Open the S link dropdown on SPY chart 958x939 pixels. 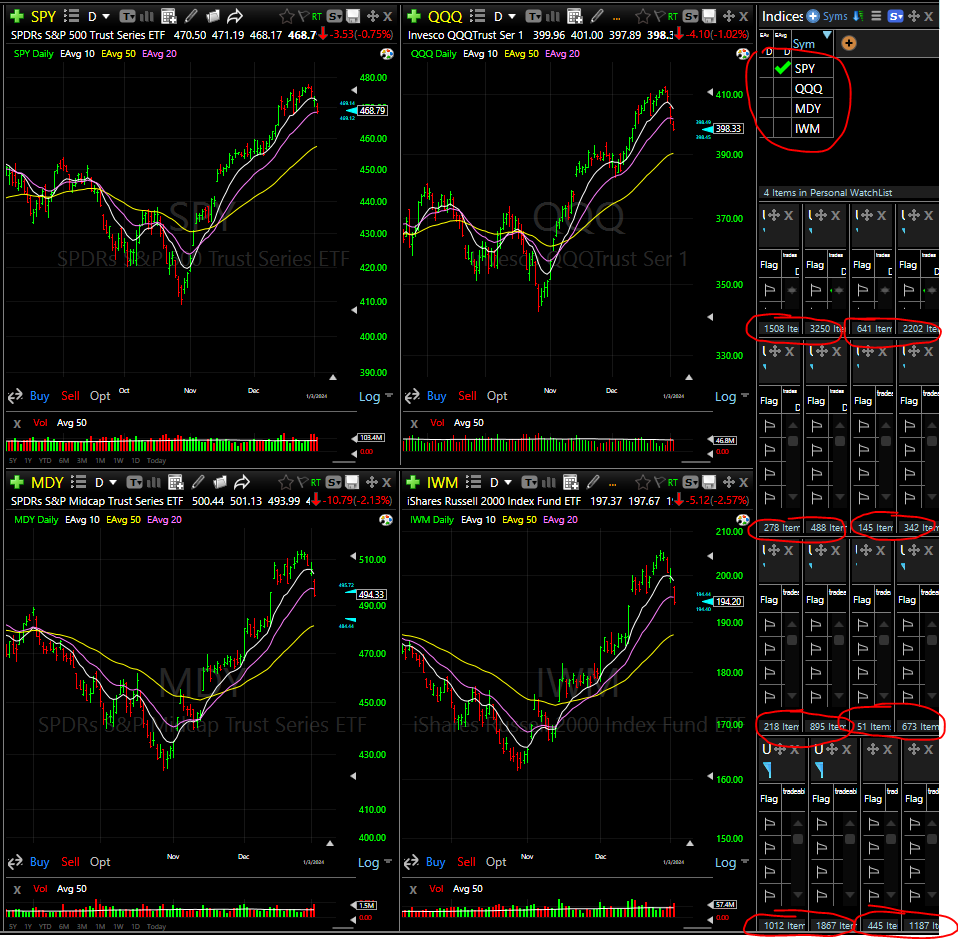point(334,16)
